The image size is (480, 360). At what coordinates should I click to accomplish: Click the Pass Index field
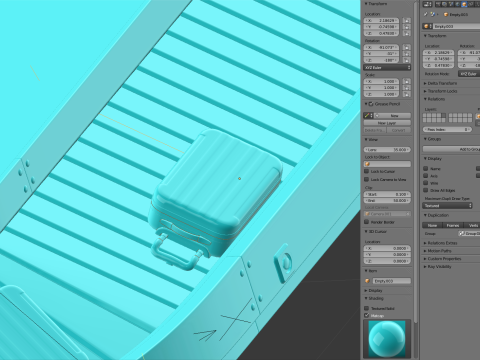click(x=447, y=129)
